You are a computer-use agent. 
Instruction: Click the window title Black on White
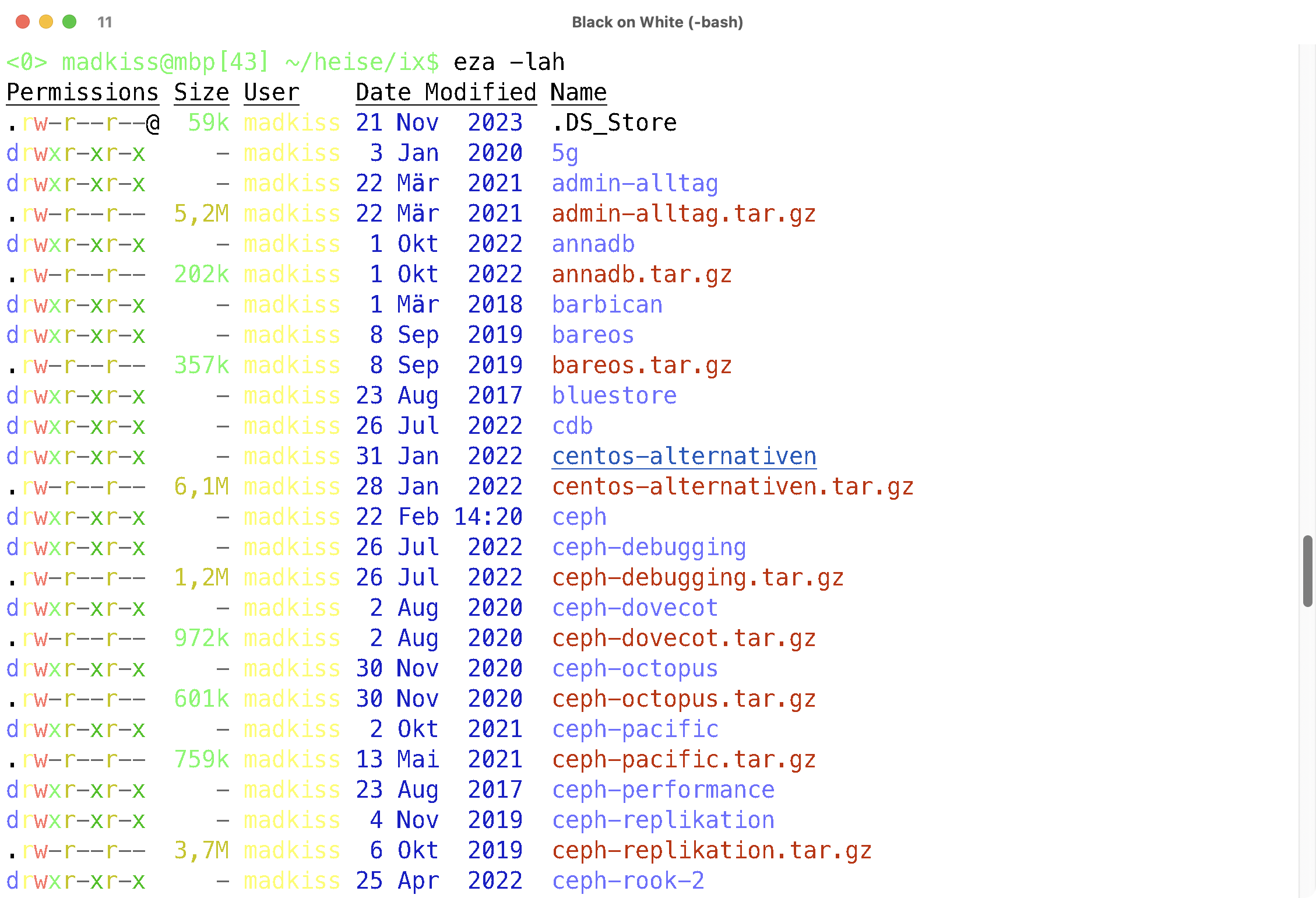[x=657, y=22]
